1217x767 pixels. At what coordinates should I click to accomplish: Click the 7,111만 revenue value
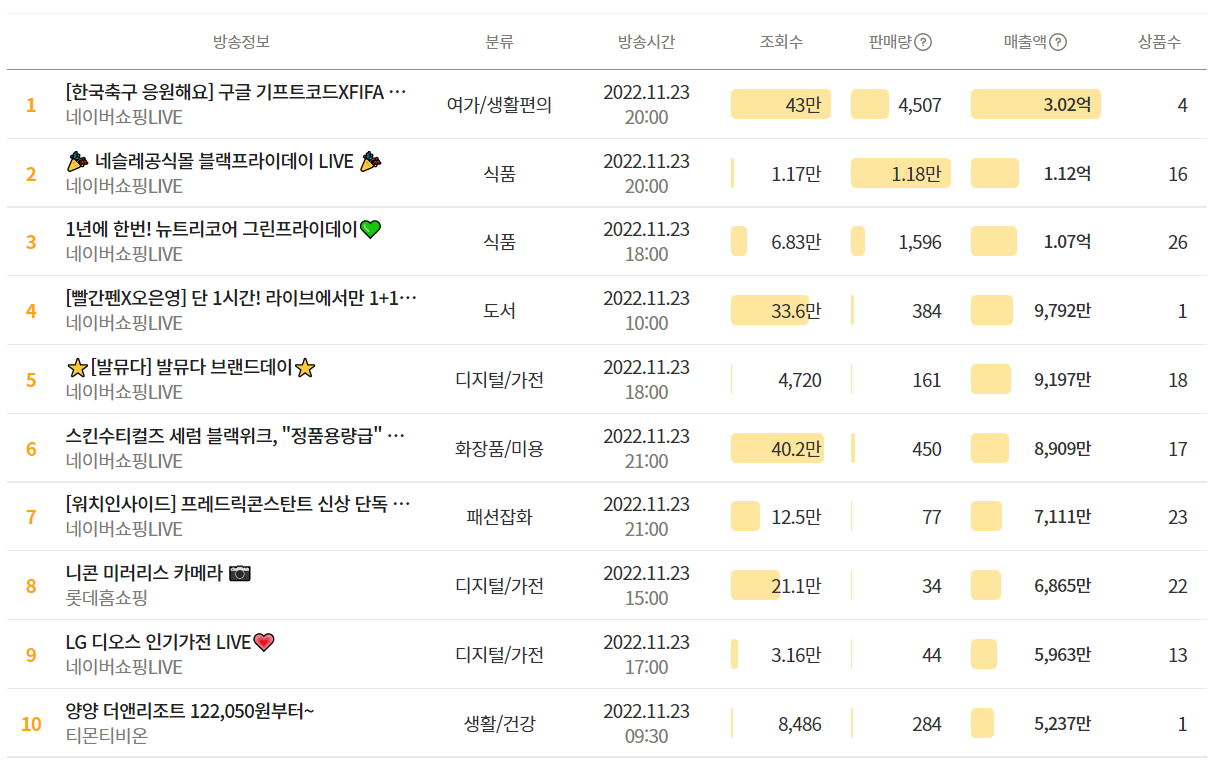pyautogui.click(x=1062, y=517)
